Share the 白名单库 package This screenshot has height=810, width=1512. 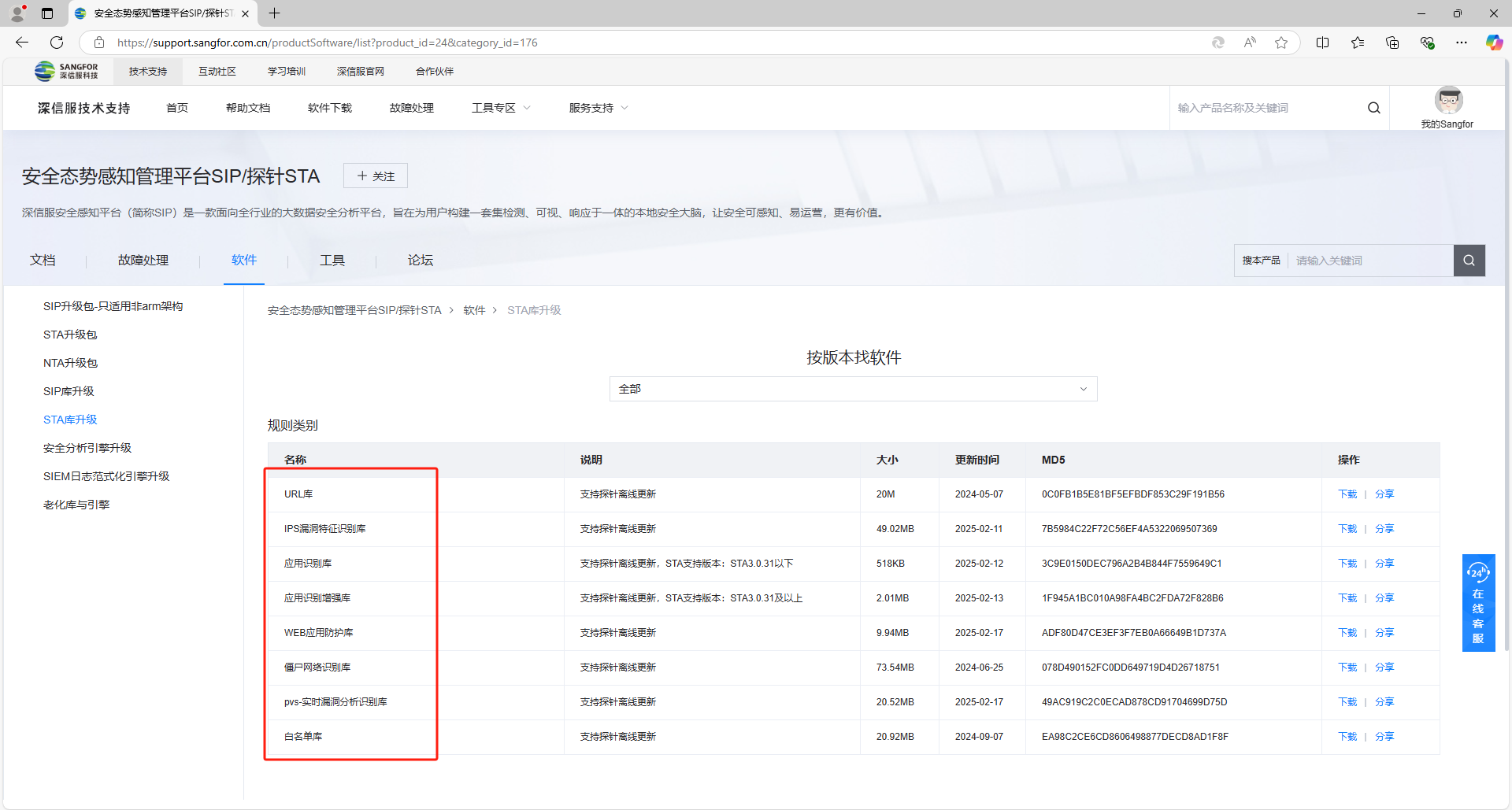coord(1384,737)
